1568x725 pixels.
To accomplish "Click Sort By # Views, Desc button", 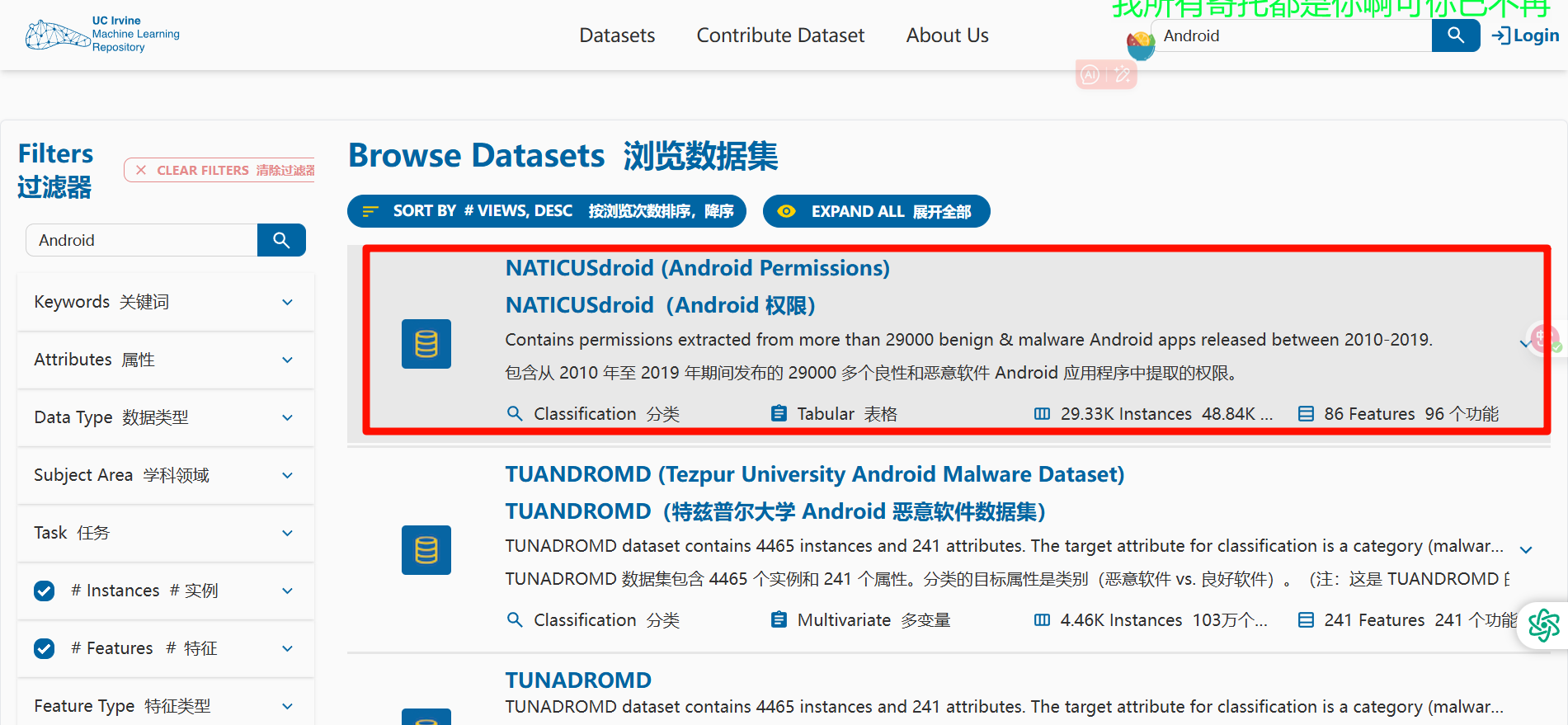I will (547, 211).
